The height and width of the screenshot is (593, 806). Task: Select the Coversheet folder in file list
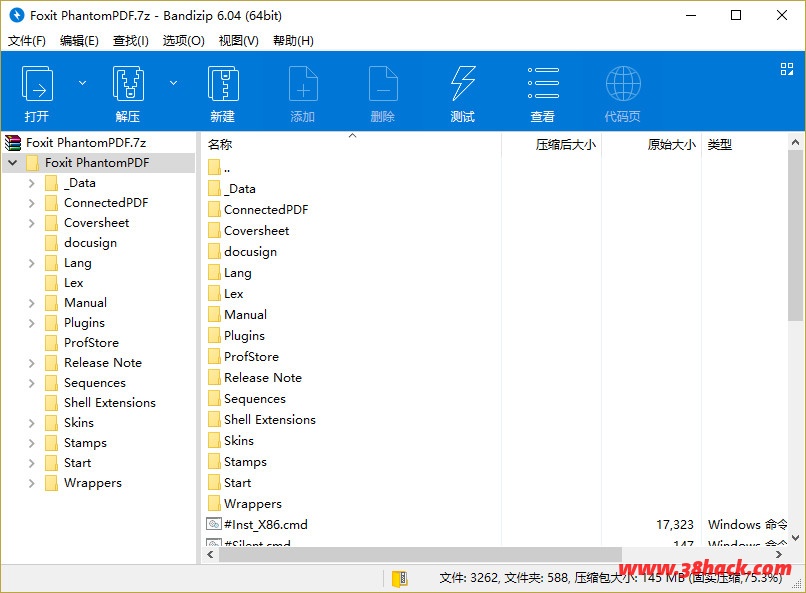[257, 231]
